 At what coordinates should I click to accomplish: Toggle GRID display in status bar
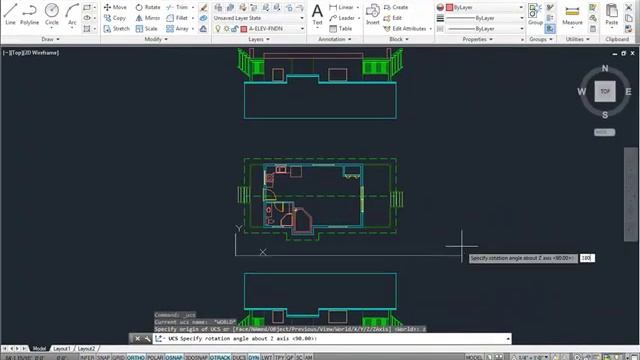118,357
